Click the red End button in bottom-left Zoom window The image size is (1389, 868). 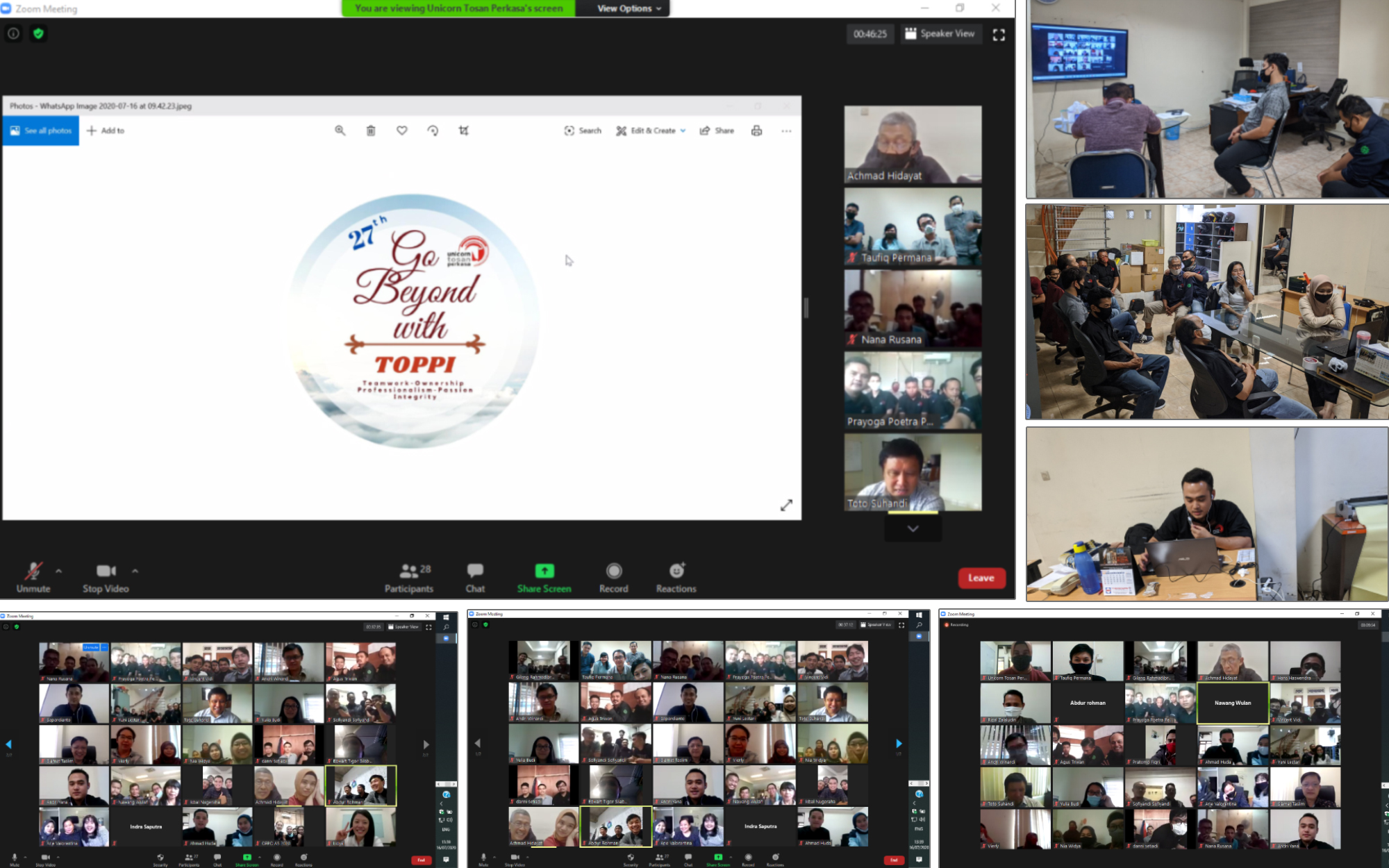click(421, 860)
